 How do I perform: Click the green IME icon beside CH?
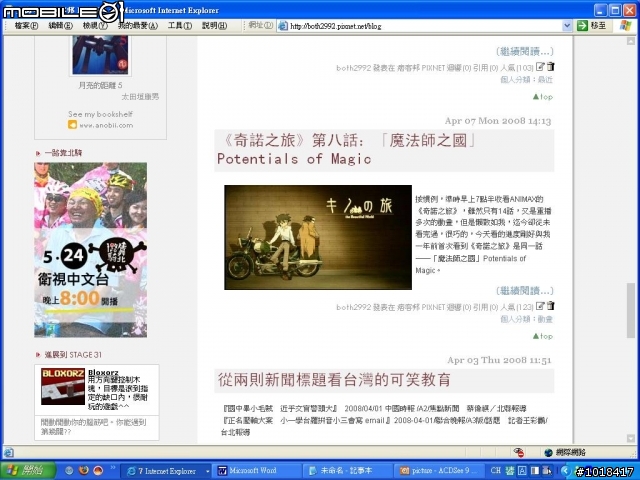[x=510, y=471]
